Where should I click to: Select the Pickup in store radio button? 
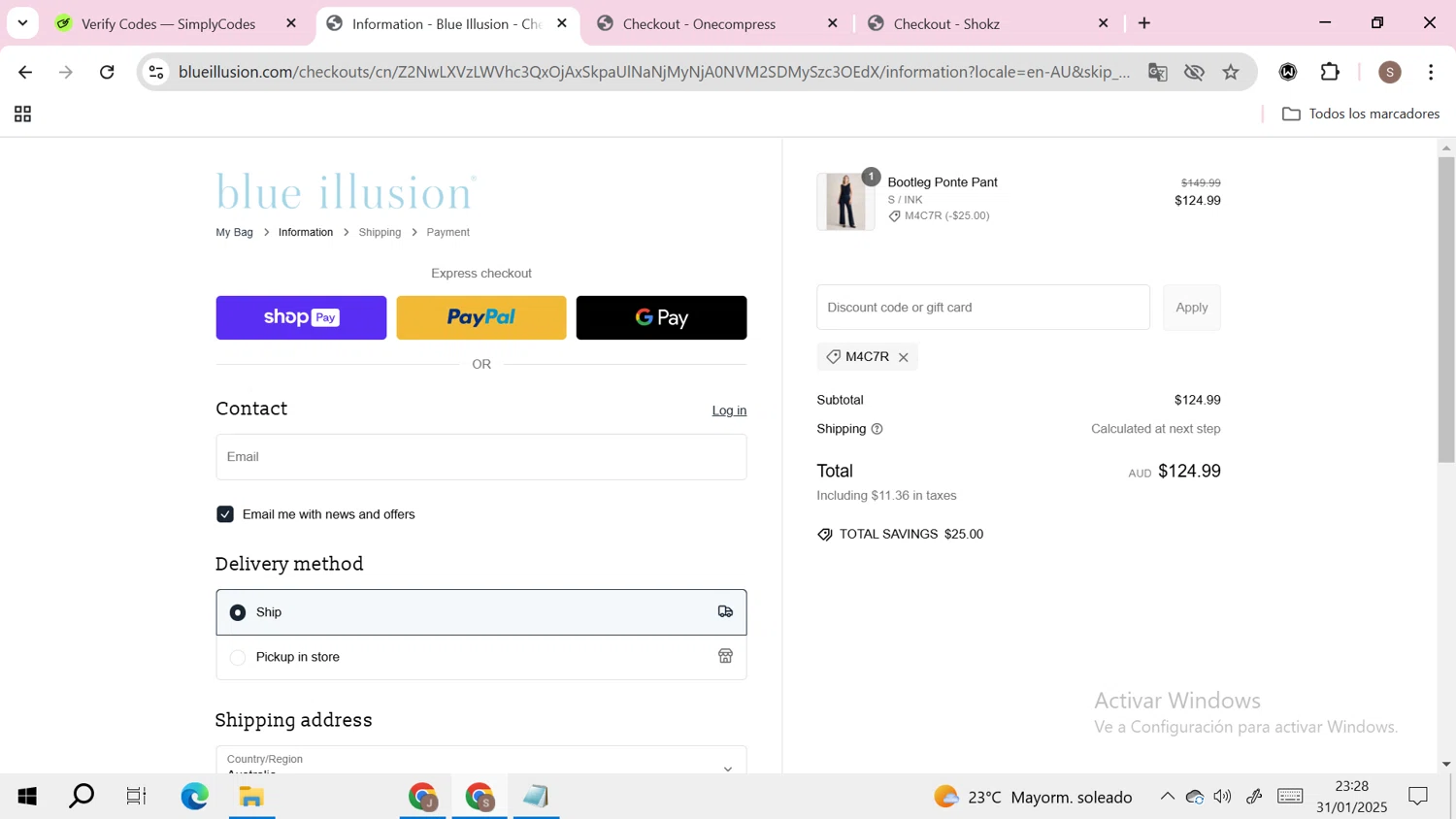tap(238, 657)
